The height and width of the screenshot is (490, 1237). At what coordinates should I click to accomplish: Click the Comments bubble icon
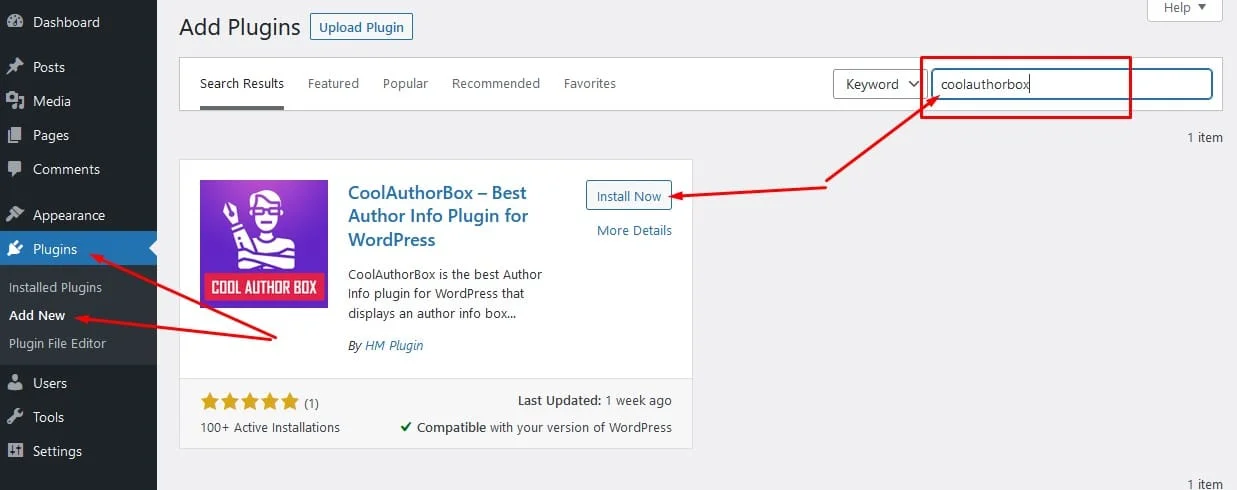[15, 169]
